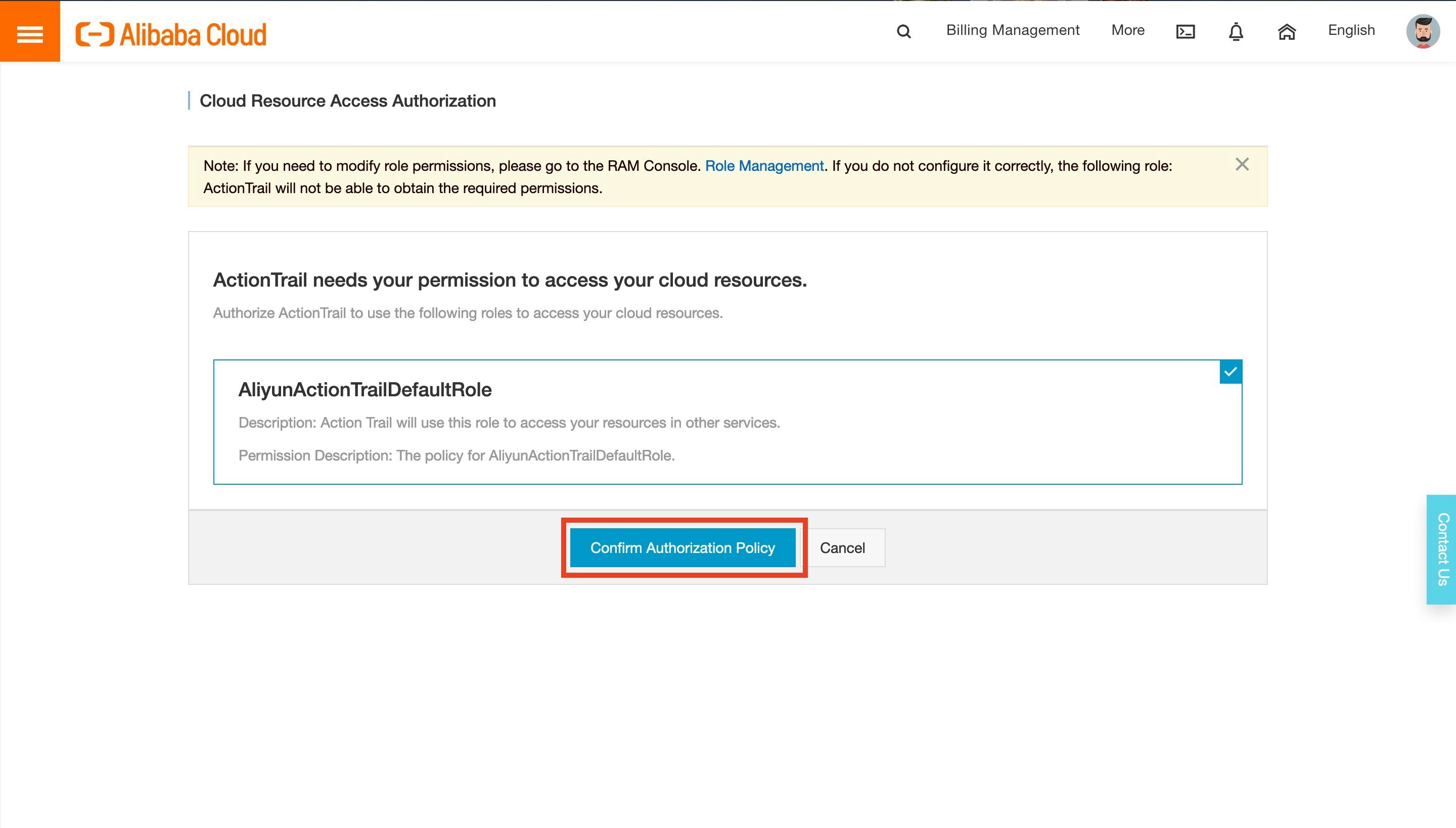
Task: Click the Alibaba Cloud logo
Action: 171,34
